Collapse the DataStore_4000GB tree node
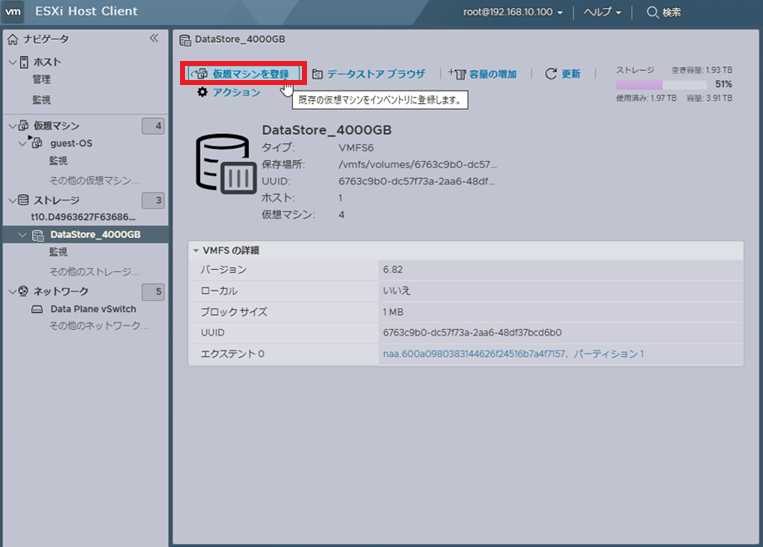 coord(22,235)
